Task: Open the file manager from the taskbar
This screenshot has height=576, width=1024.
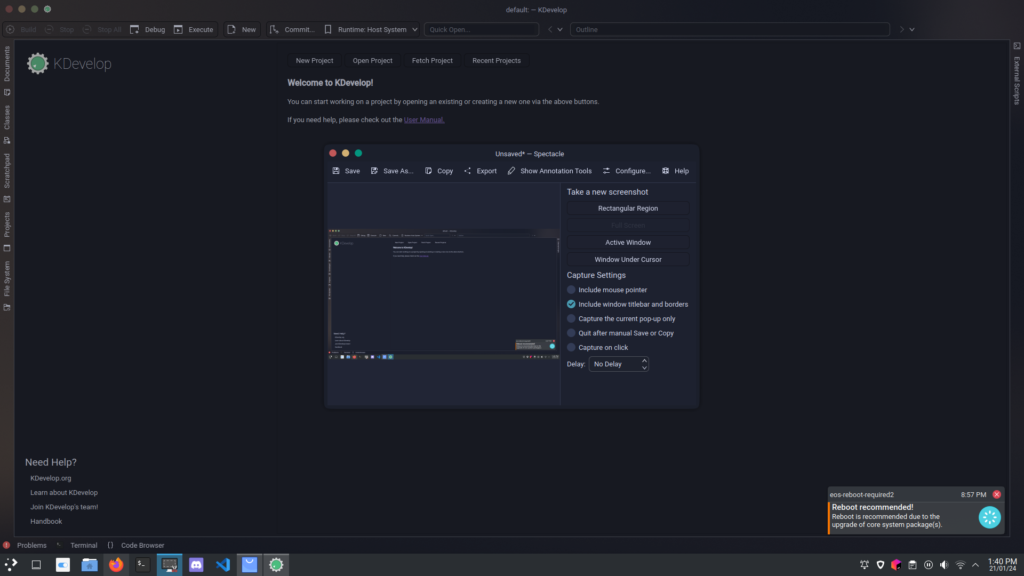Action: pos(89,564)
